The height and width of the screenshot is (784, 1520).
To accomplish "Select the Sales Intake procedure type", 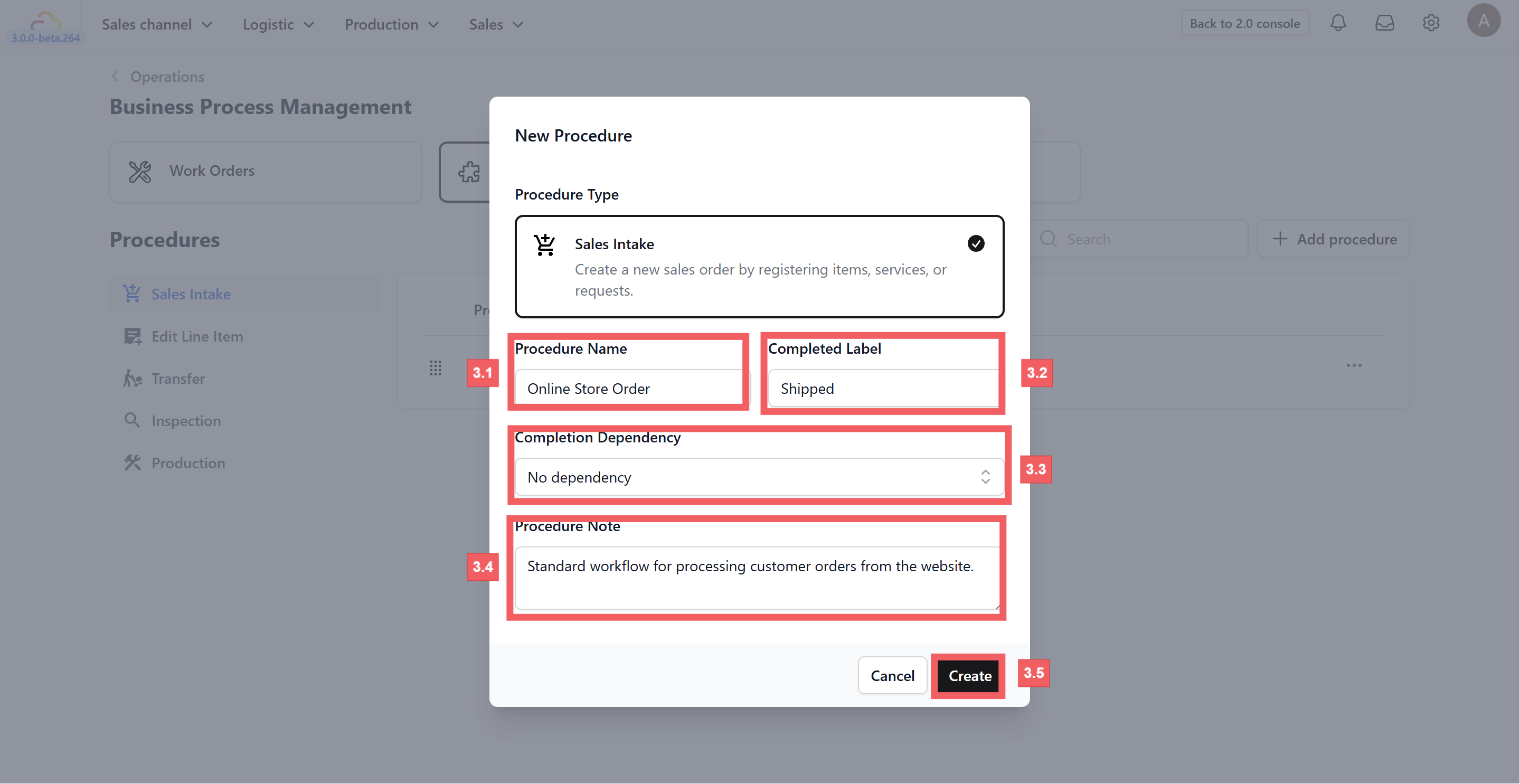I will [x=759, y=267].
